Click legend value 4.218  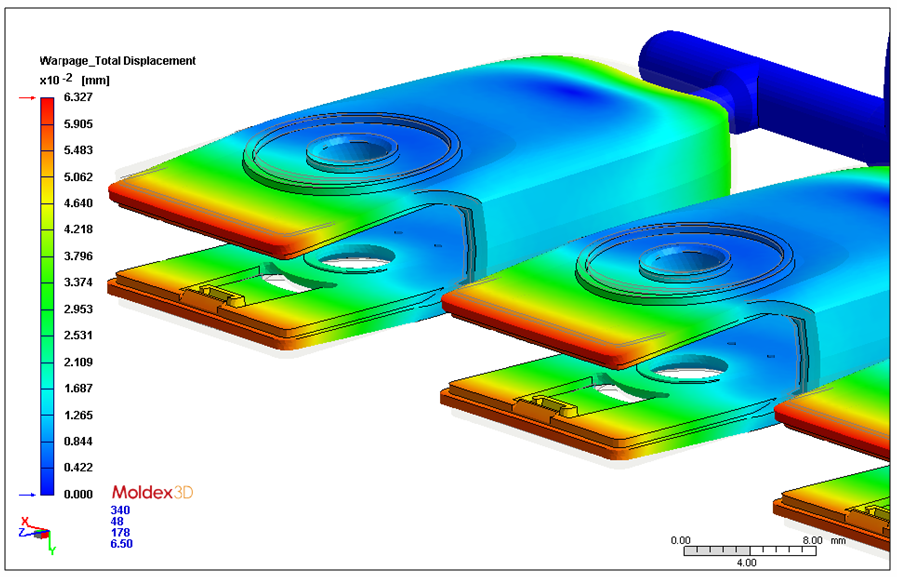[78, 229]
